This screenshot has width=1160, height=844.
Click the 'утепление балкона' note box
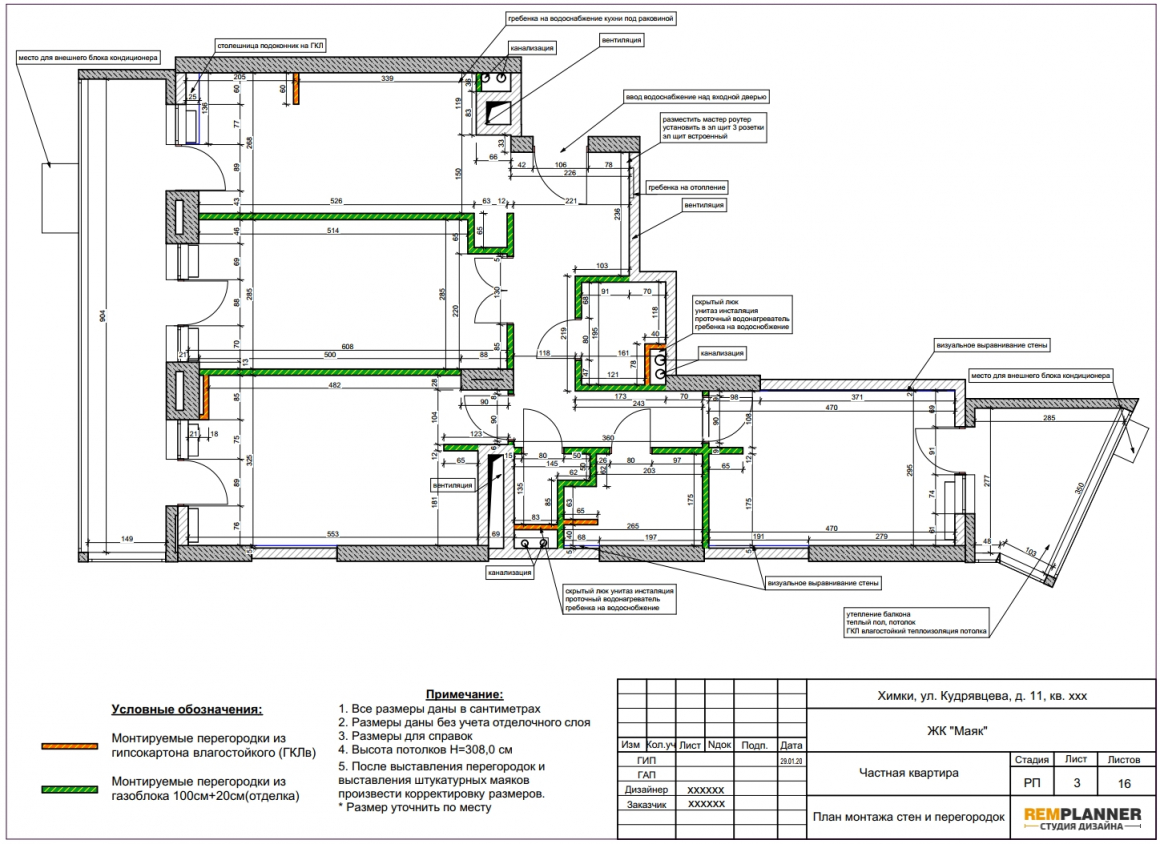point(917,623)
